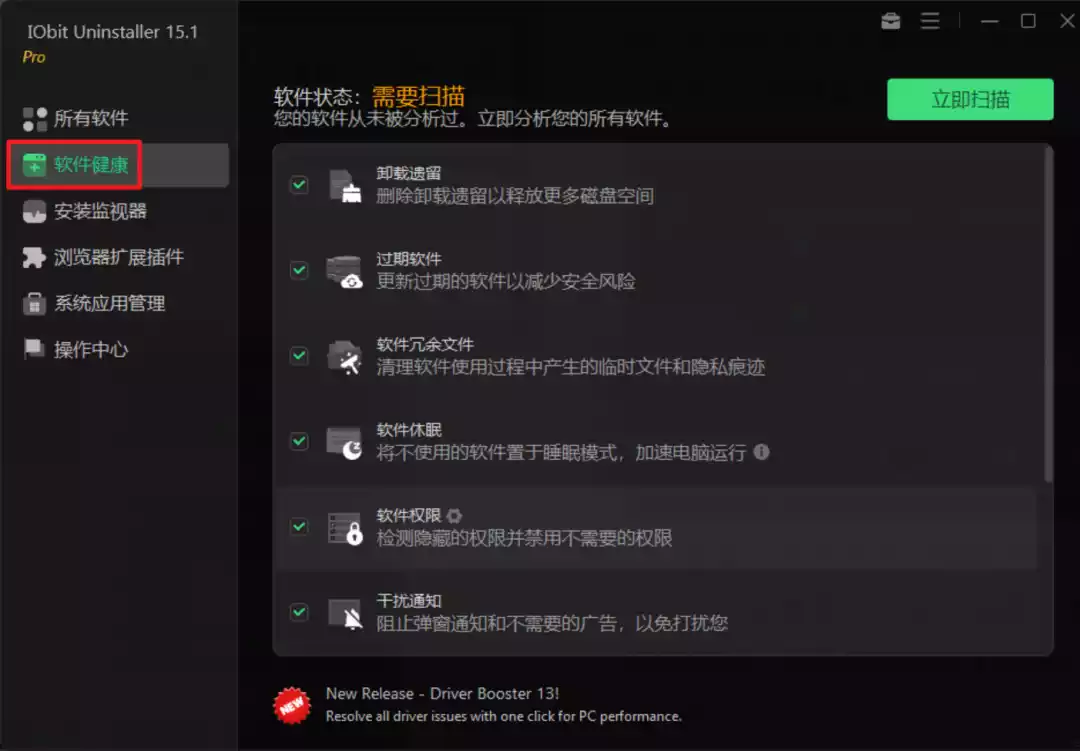Click the vertical scrollbar of the scan list
Image resolution: width=1080 pixels, height=751 pixels.
pos(1047,312)
